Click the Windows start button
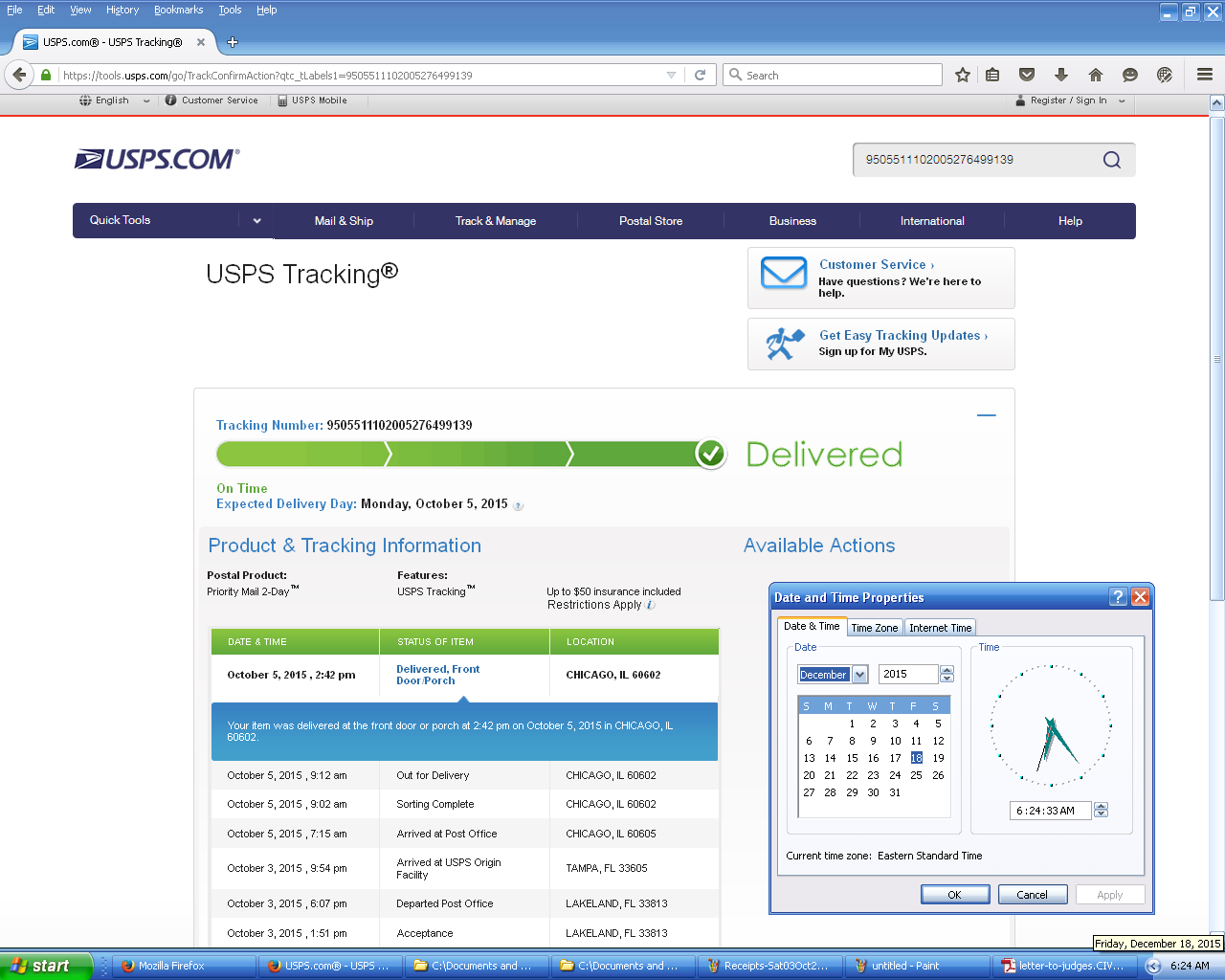Viewport: 1225px width, 980px height. point(46,966)
